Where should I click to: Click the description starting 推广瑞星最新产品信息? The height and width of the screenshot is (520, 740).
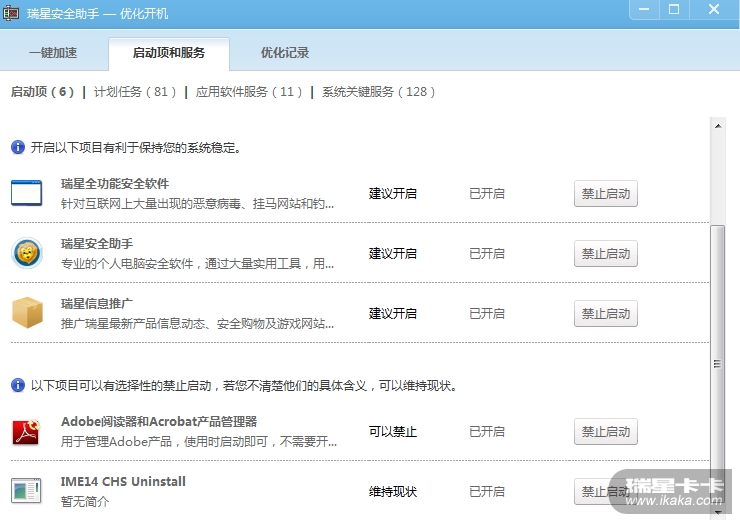click(197, 324)
